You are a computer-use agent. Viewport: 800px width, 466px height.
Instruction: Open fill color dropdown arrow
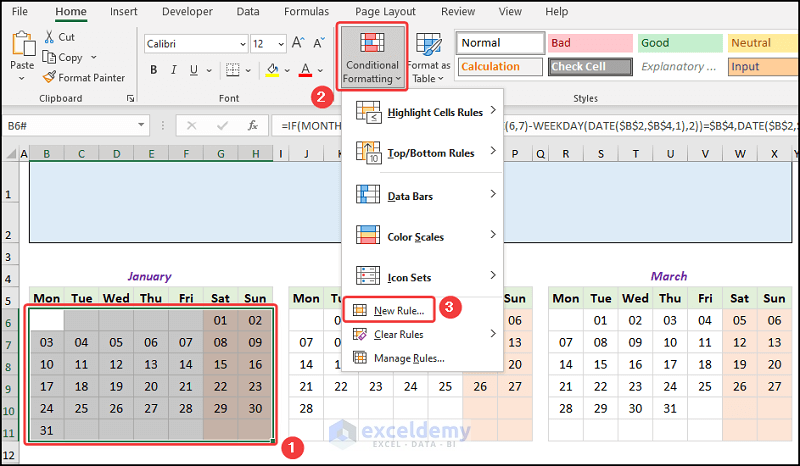pos(287,70)
